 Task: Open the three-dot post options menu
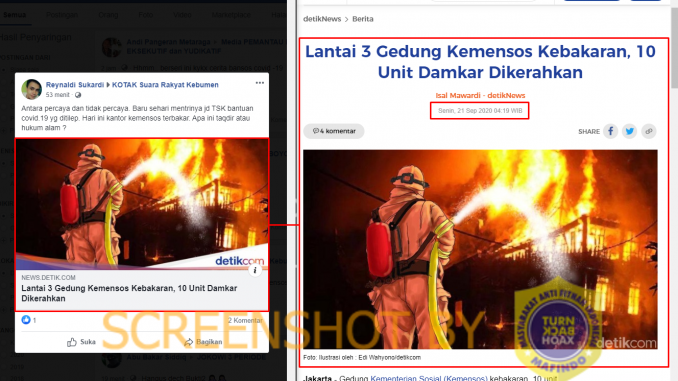coord(259,83)
